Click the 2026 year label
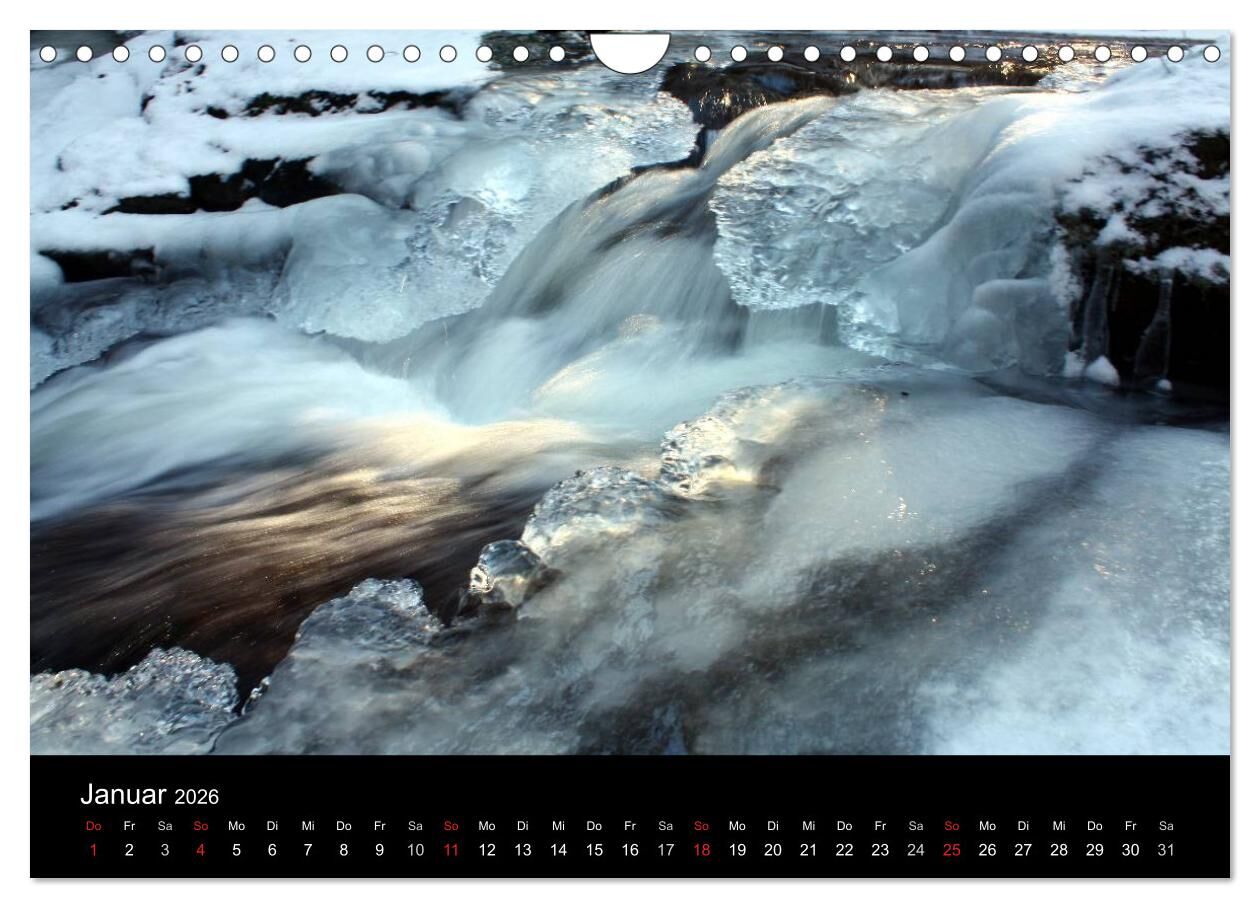1260x908 pixels. (196, 797)
